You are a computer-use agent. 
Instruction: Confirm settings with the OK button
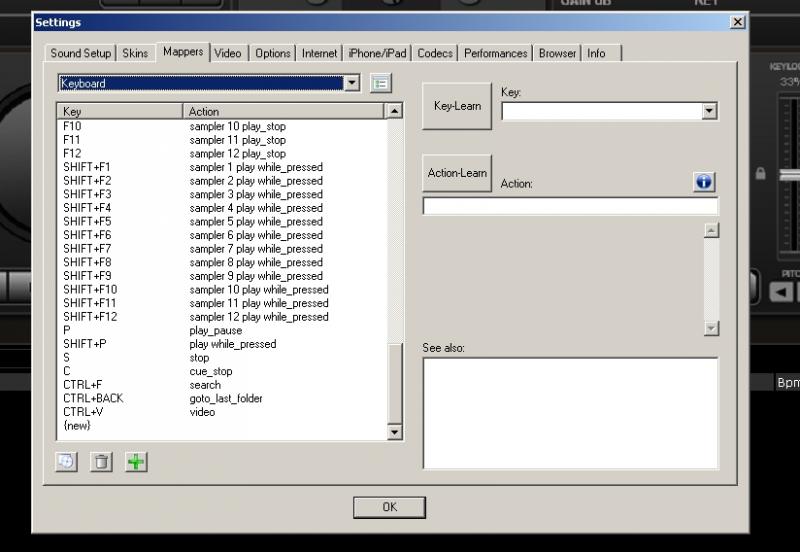pos(389,507)
